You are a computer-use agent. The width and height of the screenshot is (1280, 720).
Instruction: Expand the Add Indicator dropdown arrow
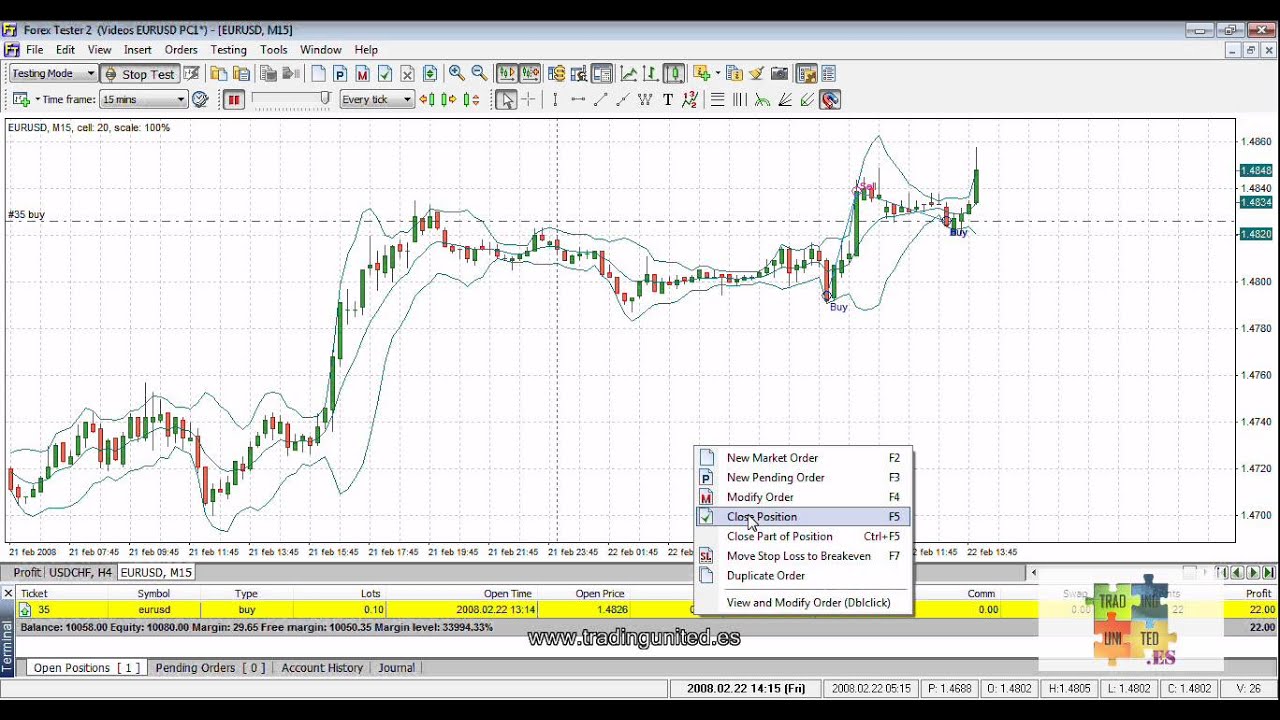tap(717, 73)
